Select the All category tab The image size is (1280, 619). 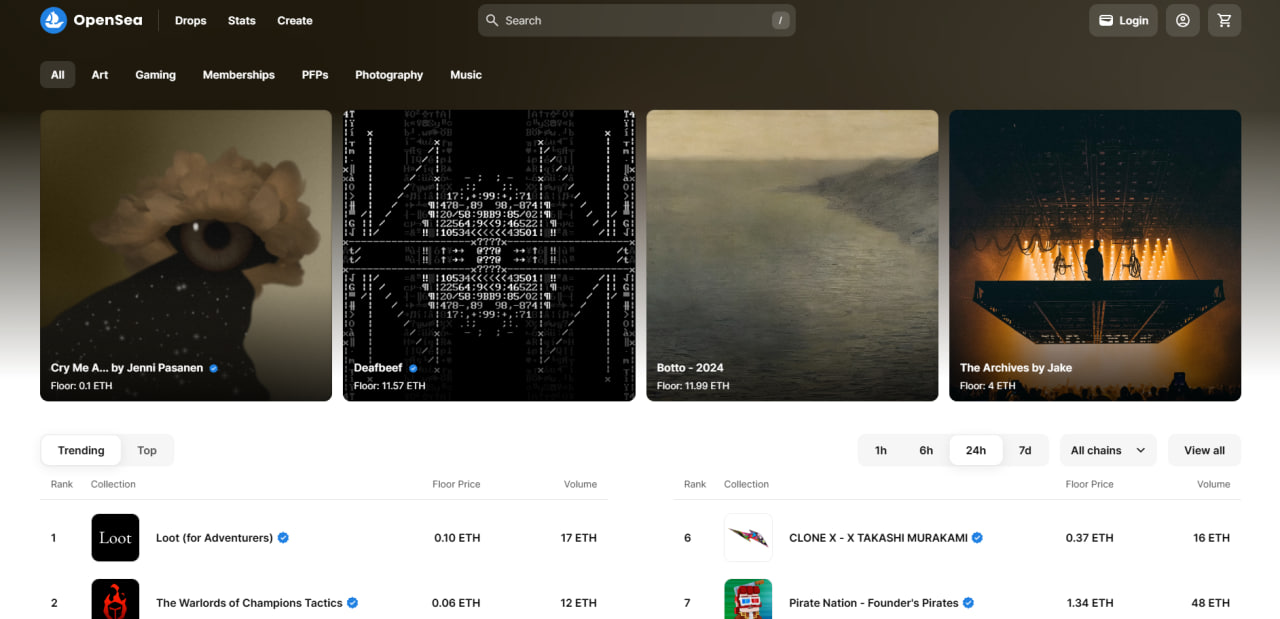tap(58, 75)
